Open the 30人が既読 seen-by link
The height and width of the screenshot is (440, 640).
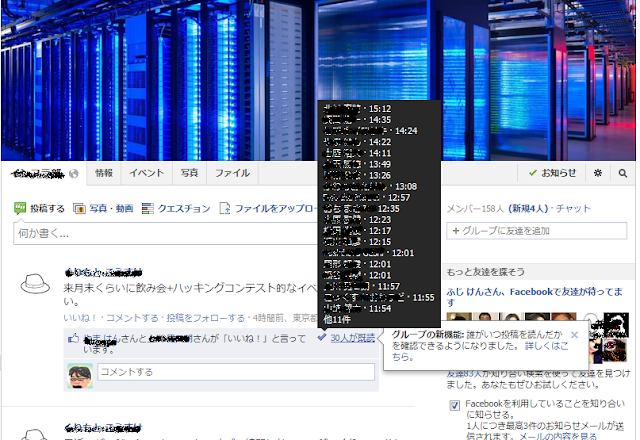[353, 338]
